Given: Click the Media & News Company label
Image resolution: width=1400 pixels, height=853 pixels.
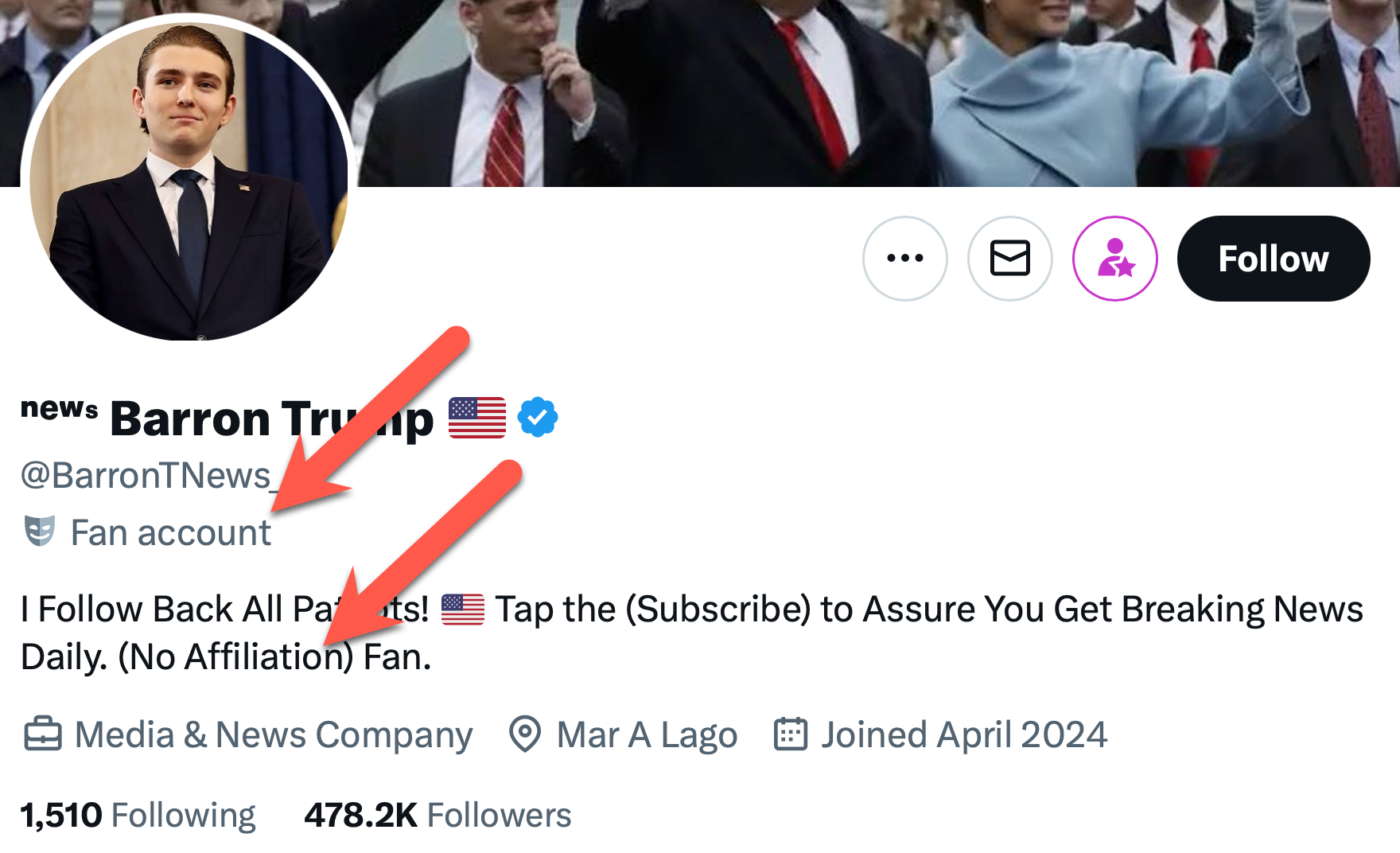Looking at the screenshot, I should (274, 734).
